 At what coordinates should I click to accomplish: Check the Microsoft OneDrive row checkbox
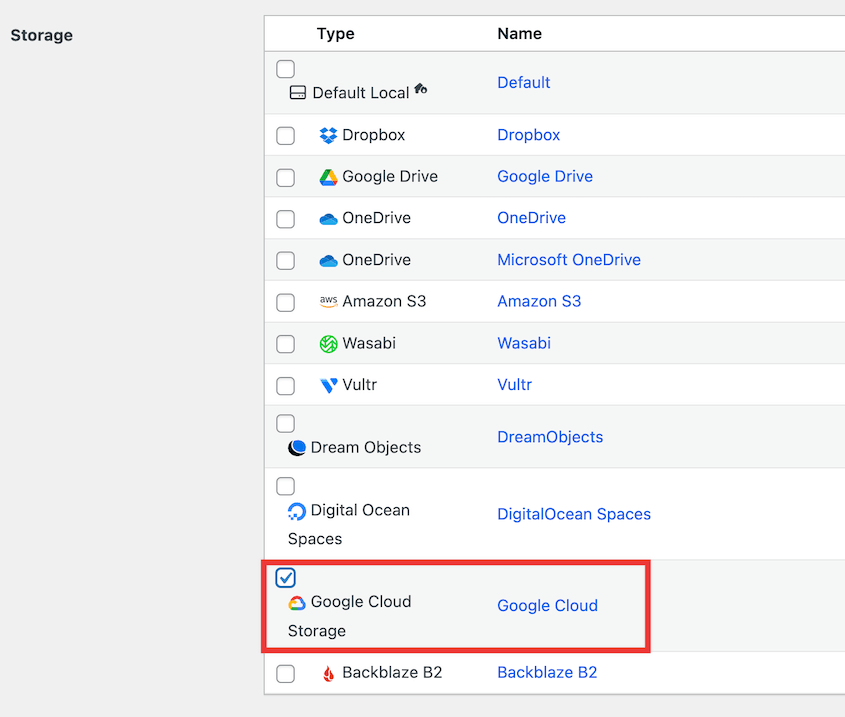pyautogui.click(x=286, y=260)
